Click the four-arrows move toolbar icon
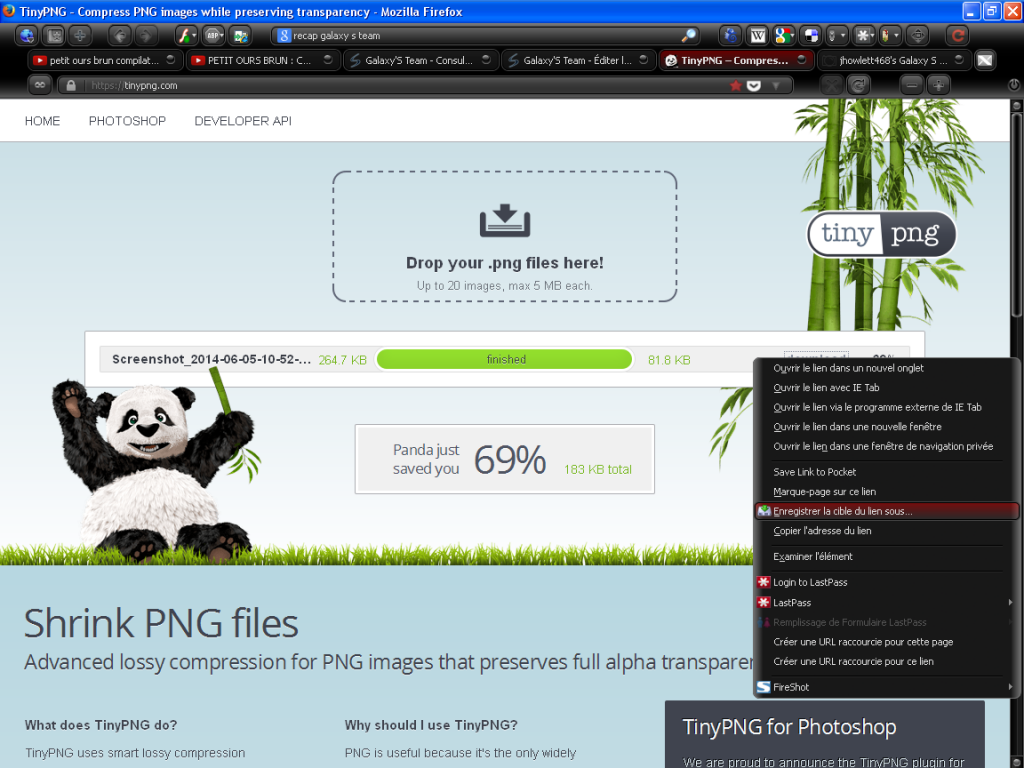Screen dimensions: 1024x768 point(918,36)
